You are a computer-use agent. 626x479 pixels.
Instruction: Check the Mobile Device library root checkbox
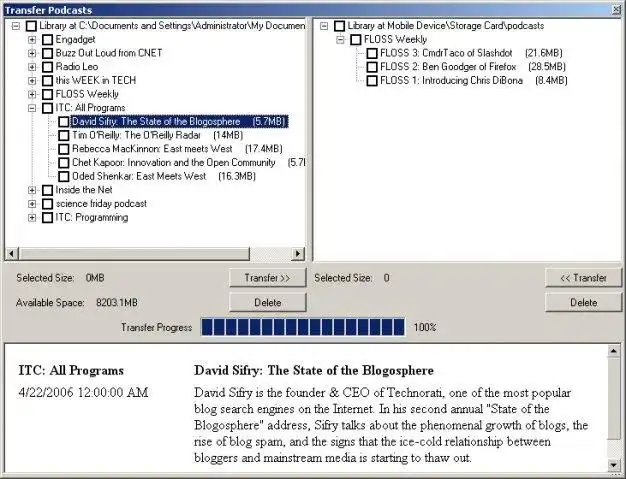[339, 26]
